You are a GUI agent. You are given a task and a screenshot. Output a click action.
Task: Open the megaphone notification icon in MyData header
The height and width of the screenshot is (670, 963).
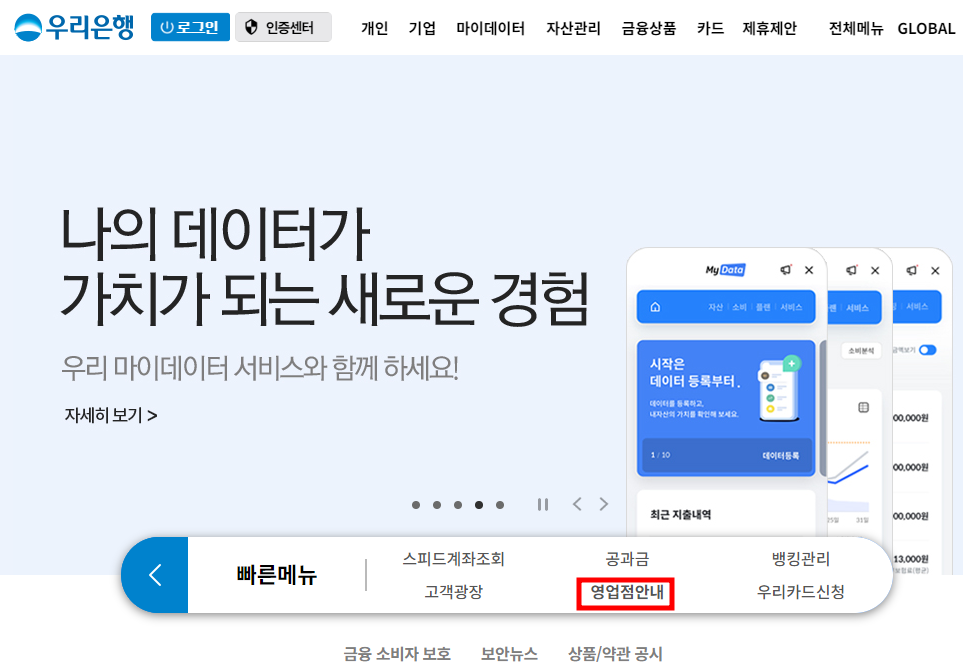(785, 270)
